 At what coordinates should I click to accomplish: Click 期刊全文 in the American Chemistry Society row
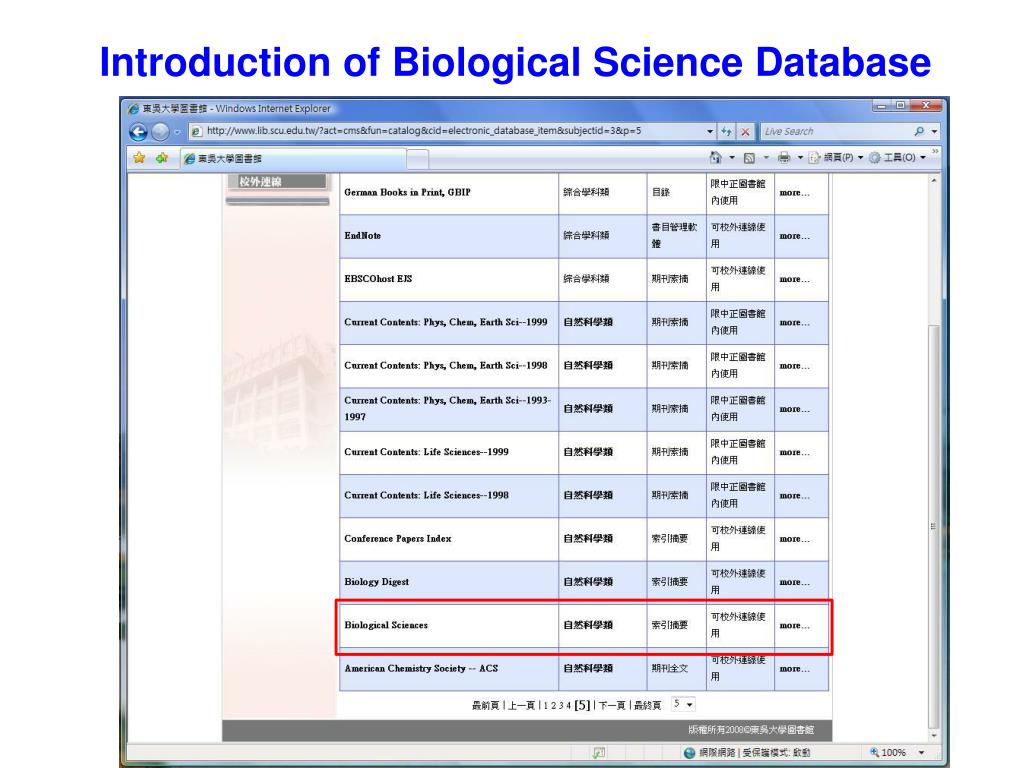point(669,669)
